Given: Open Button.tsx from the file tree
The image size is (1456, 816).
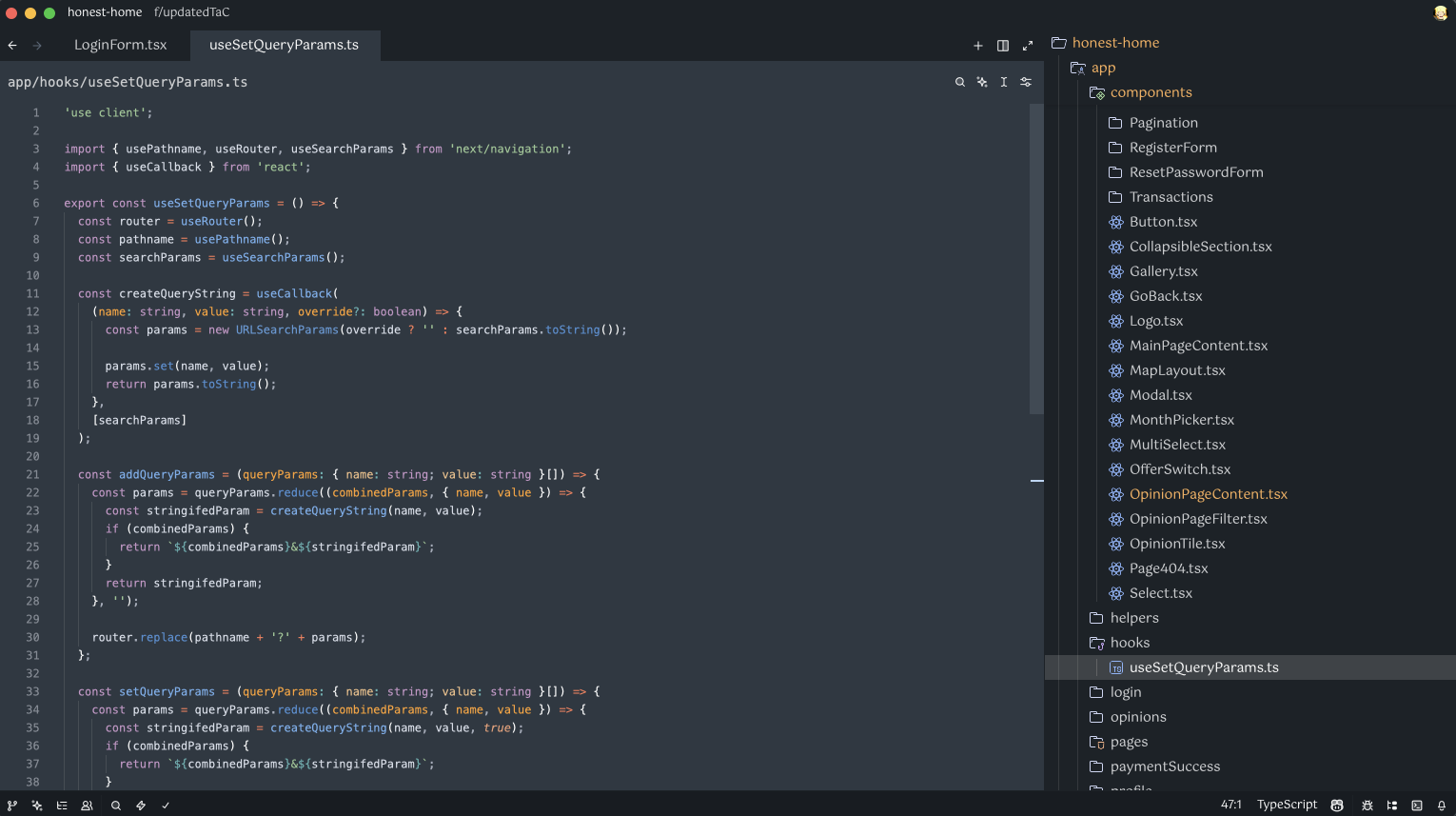Looking at the screenshot, I should tap(1153, 222).
